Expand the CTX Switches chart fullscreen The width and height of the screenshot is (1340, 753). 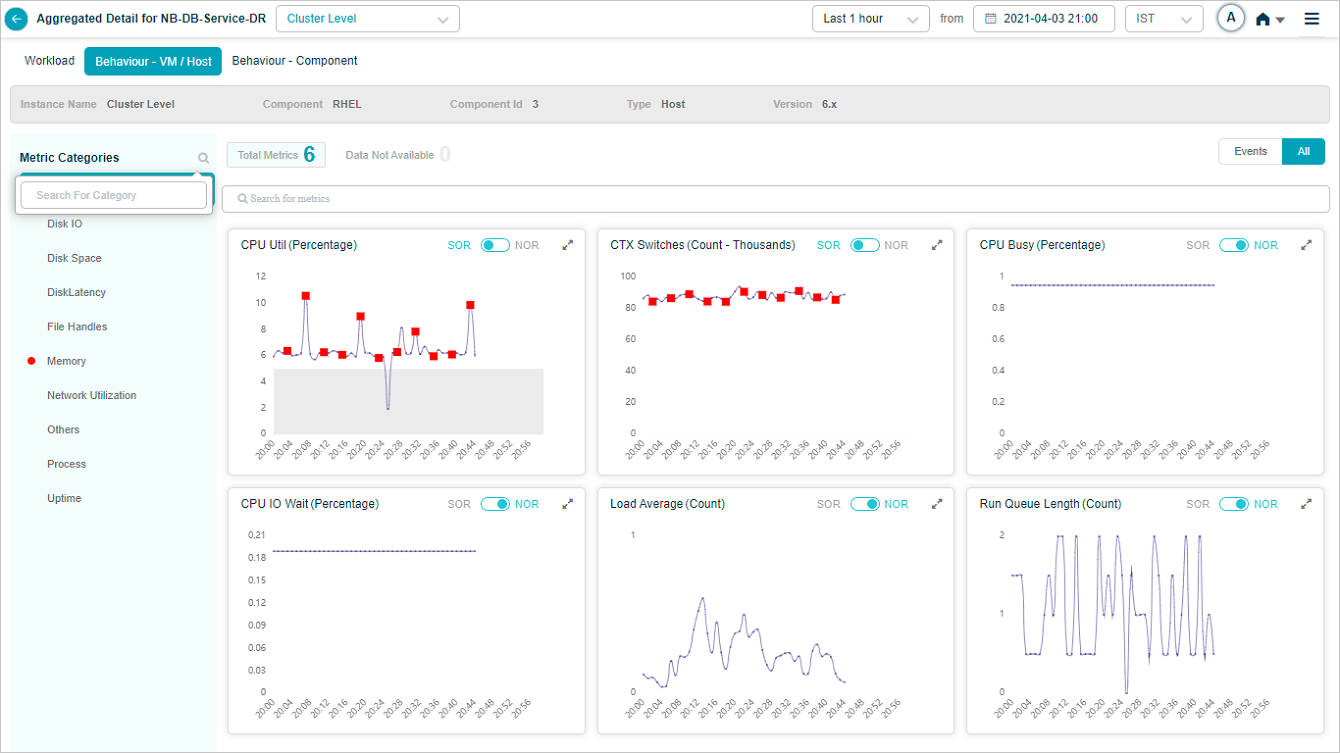[937, 245]
